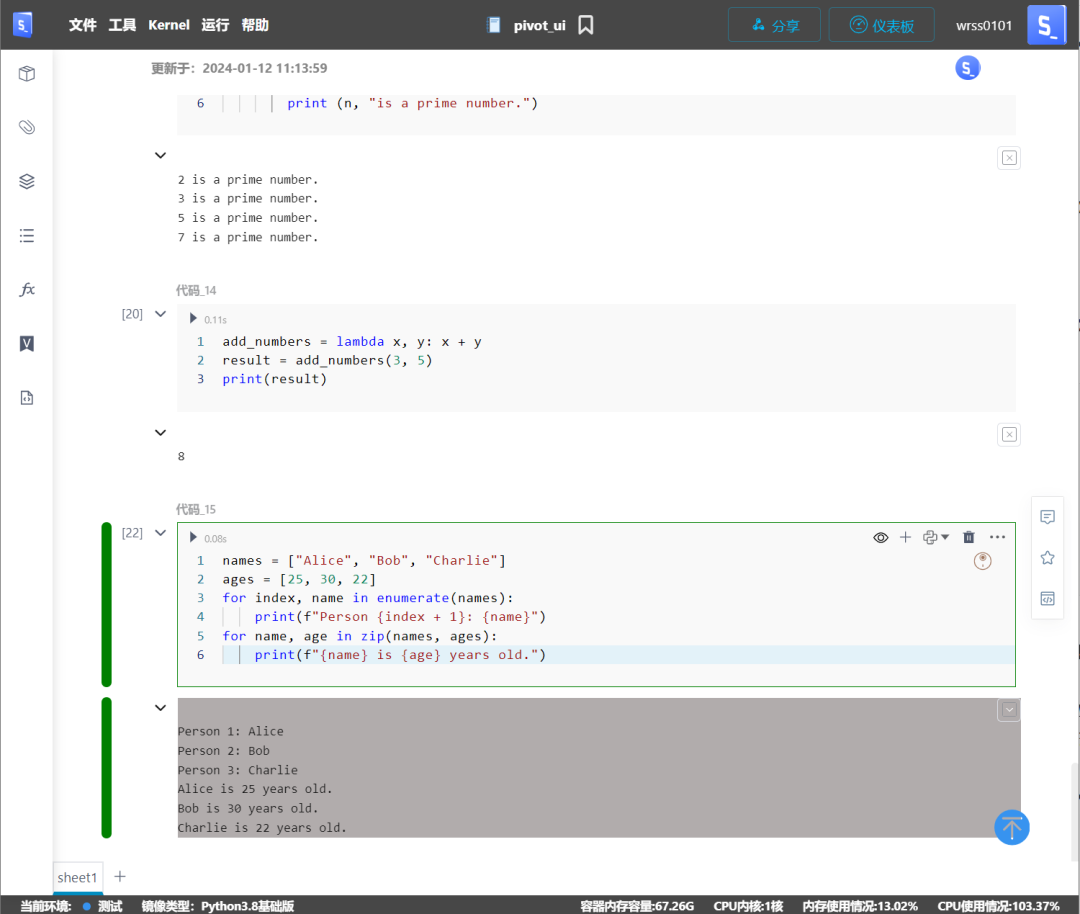Click the fx function icon in sidebar
This screenshot has height=914, width=1080.
[x=27, y=290]
